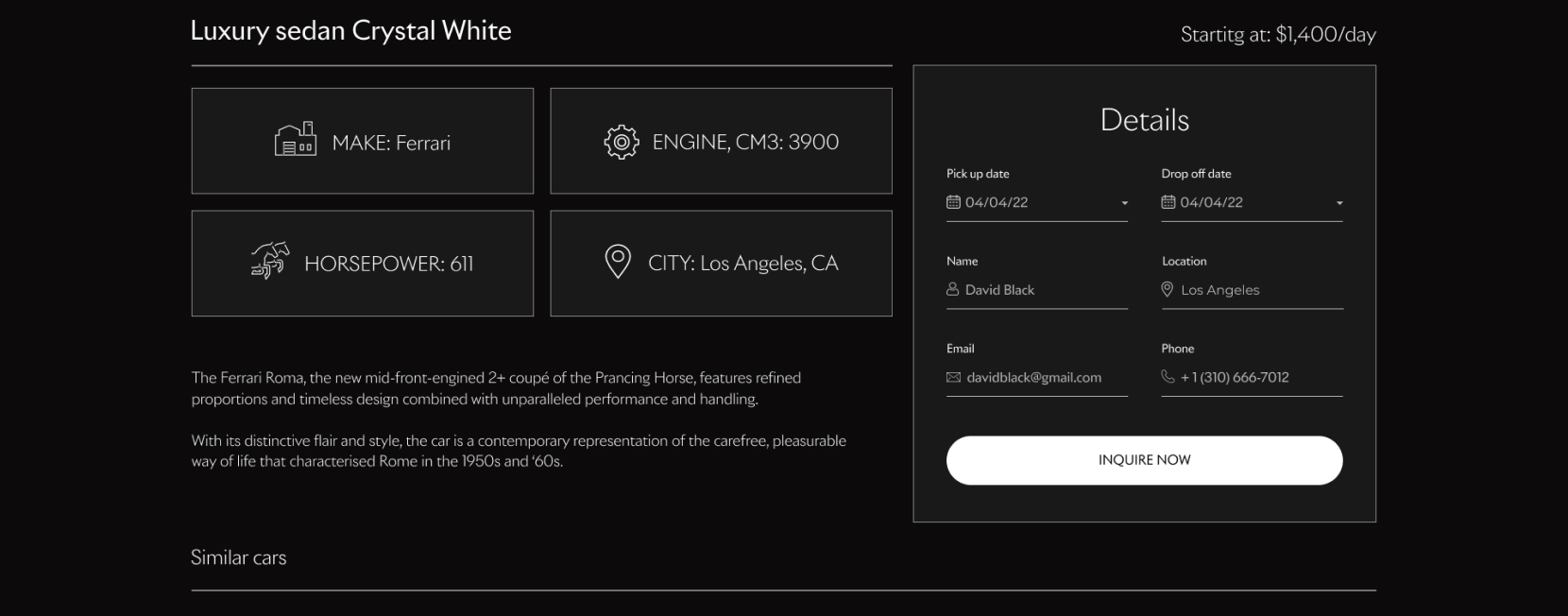Click the jumping horse horsepower icon
This screenshot has height=616, width=1568.
click(270, 261)
